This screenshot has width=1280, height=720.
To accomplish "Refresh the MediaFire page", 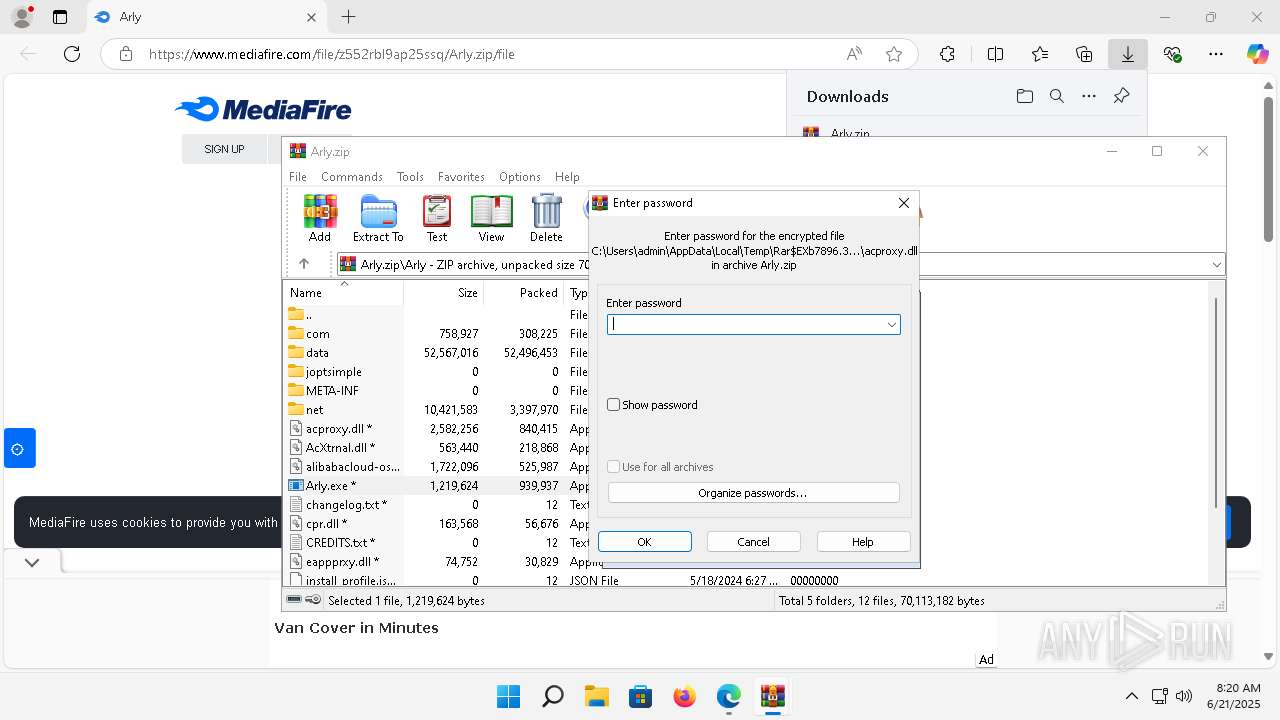I will click(x=72, y=54).
